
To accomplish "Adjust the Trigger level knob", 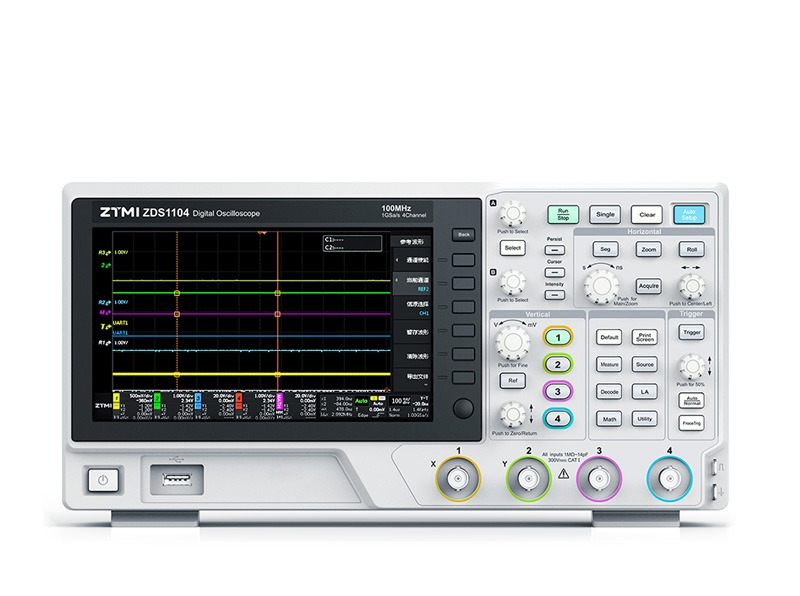I will (691, 367).
